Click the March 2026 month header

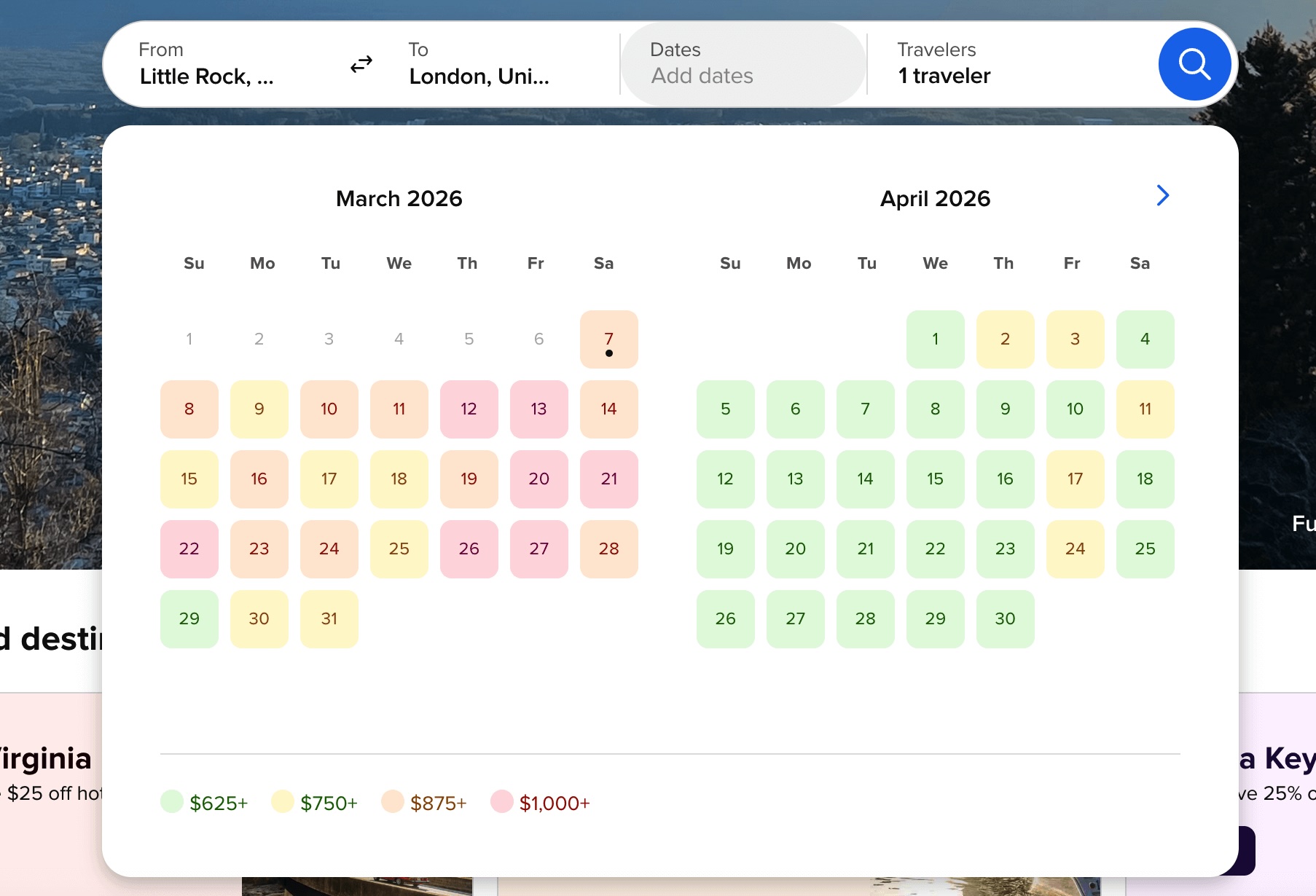[x=399, y=197]
